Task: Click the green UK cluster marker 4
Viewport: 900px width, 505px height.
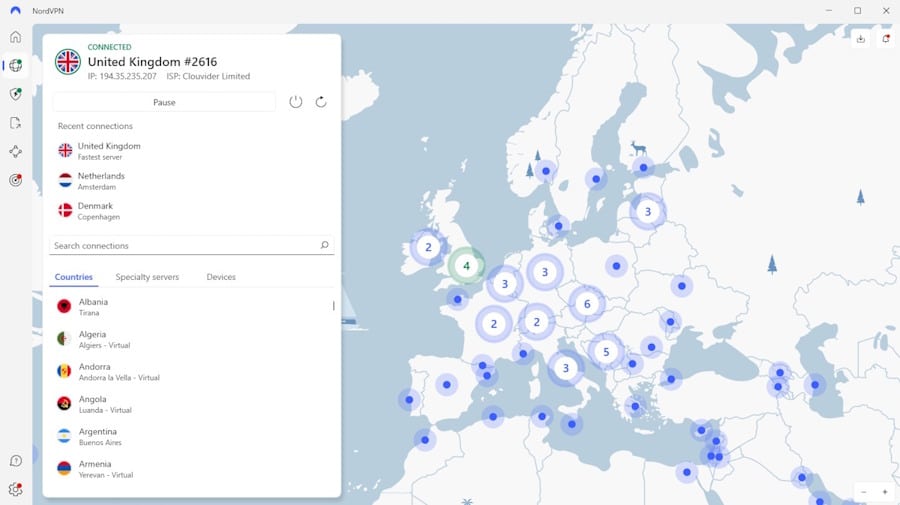Action: (x=466, y=266)
